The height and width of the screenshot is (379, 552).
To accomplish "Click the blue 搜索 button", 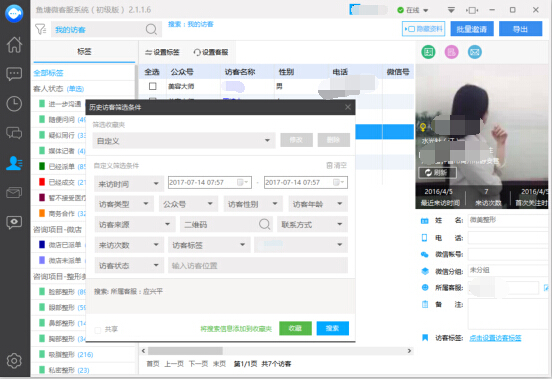I will tap(333, 328).
